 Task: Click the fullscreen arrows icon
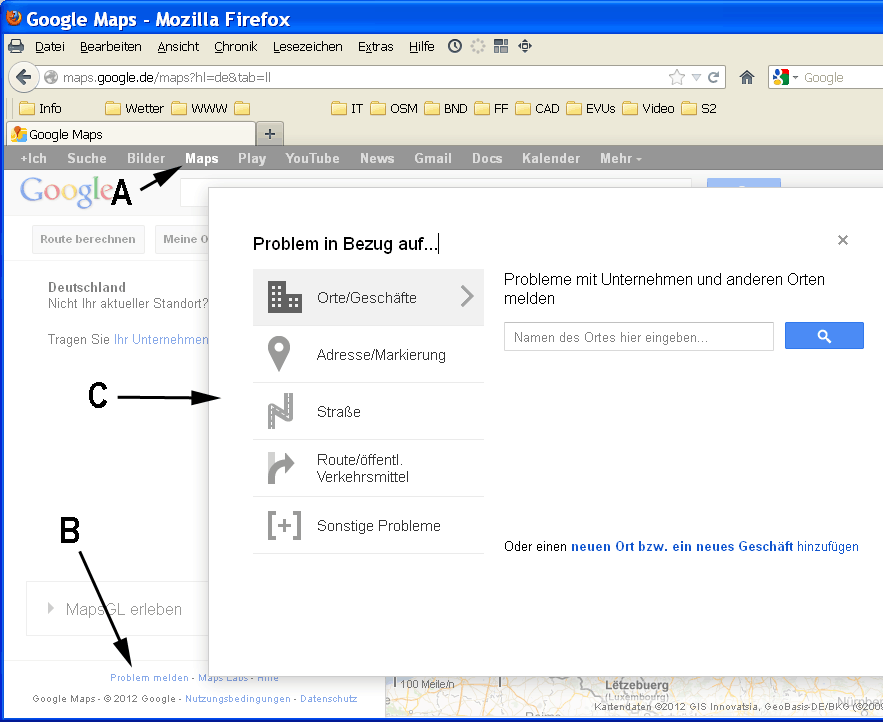pos(525,46)
